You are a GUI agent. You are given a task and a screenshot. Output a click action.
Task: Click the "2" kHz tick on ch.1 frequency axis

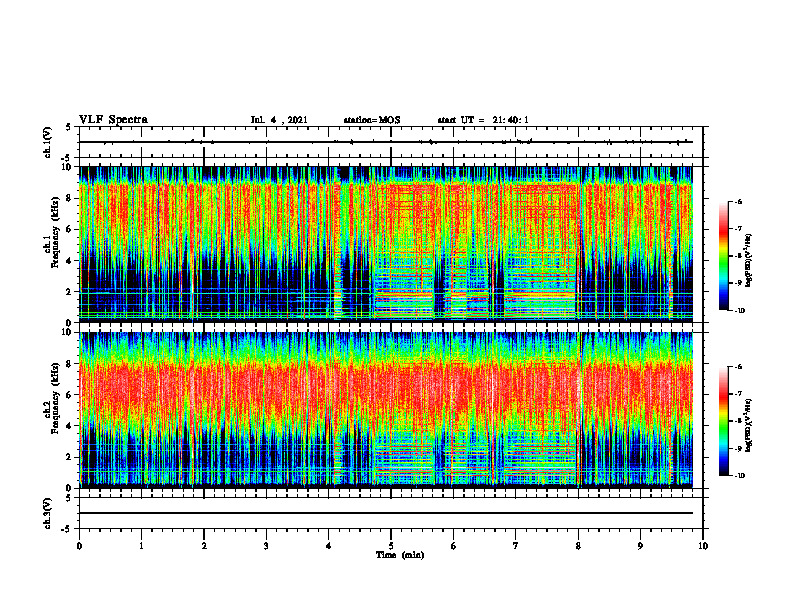coord(70,292)
